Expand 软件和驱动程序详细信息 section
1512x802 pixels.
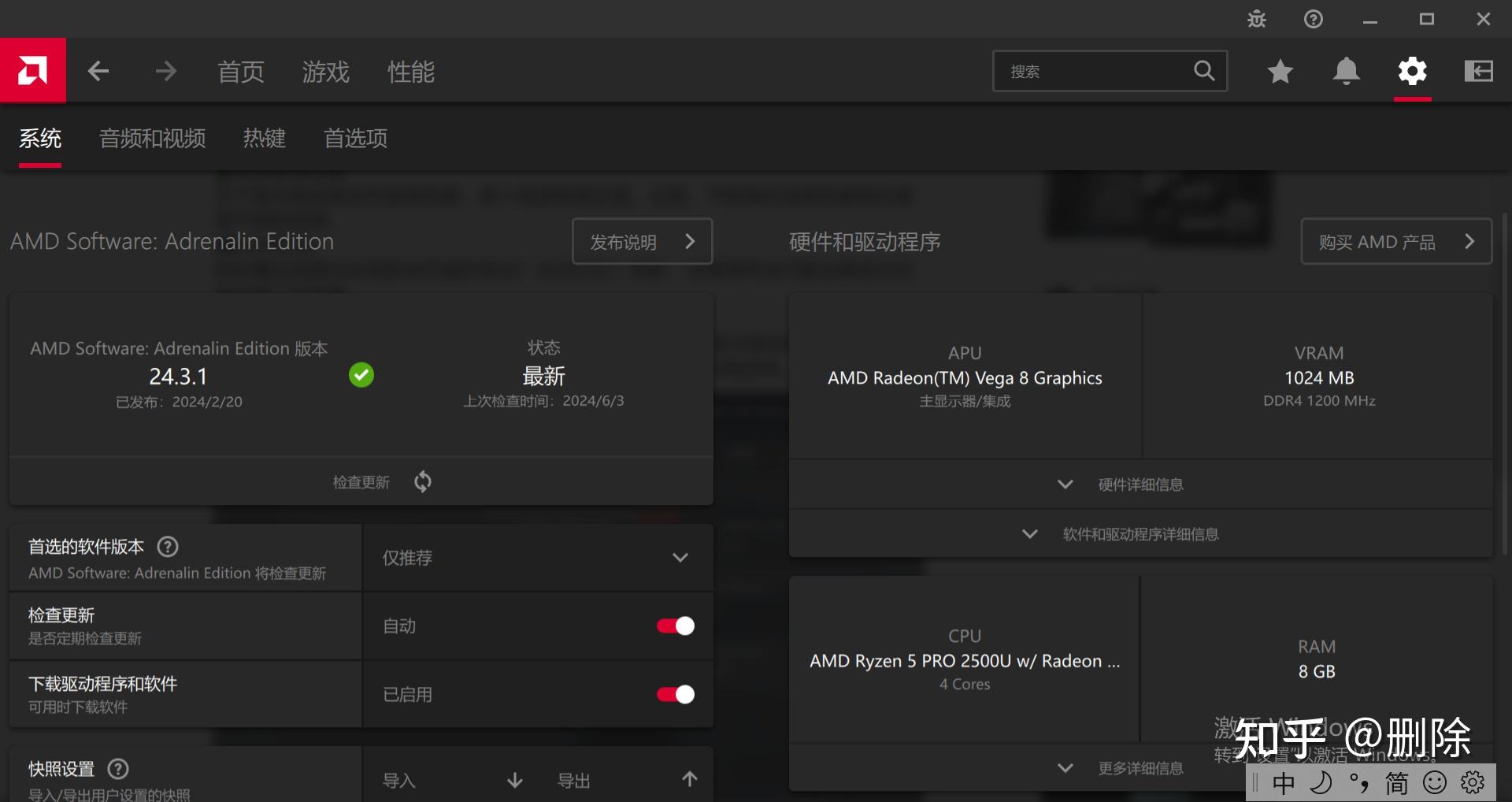tap(1140, 533)
